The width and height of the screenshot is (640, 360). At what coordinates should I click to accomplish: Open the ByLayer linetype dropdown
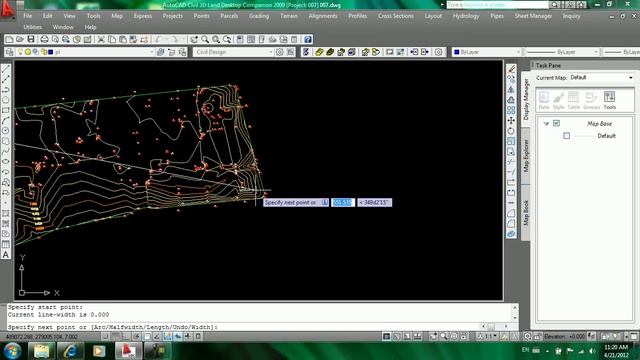596,52
